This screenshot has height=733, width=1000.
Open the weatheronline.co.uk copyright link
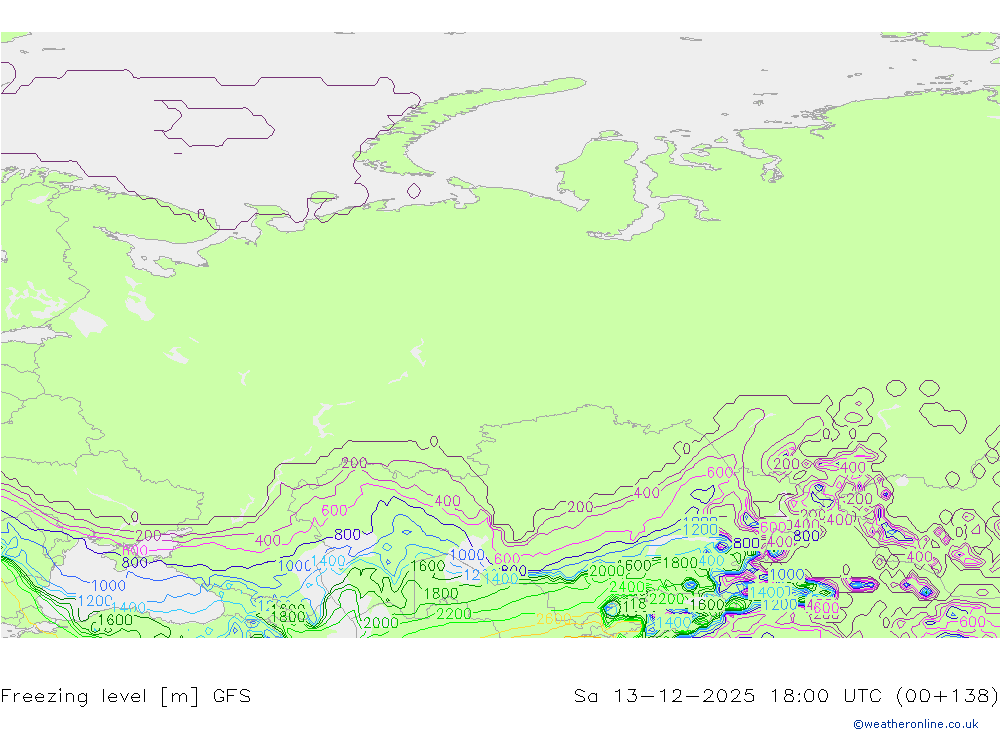916,724
